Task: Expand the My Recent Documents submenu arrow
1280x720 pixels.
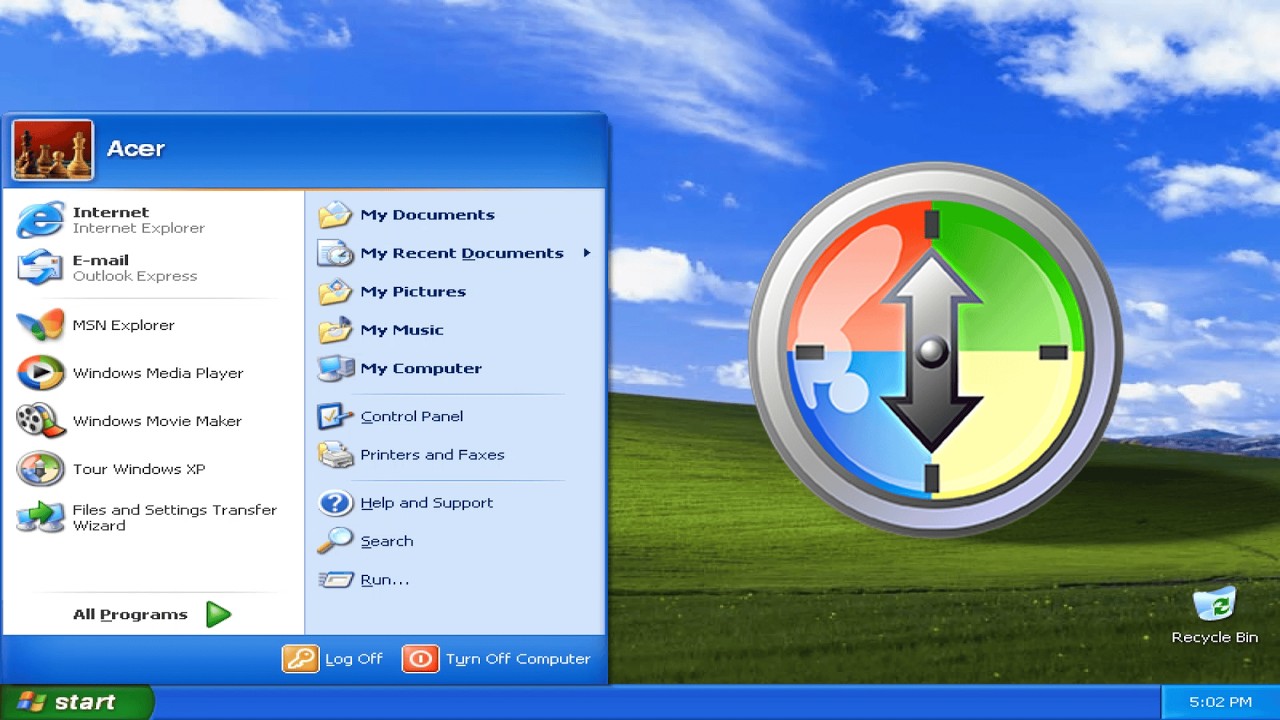Action: click(587, 253)
